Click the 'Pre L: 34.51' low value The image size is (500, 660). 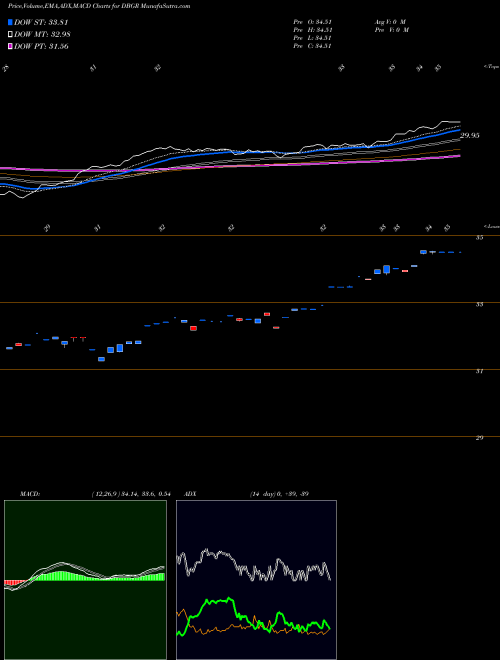pyautogui.click(x=313, y=38)
